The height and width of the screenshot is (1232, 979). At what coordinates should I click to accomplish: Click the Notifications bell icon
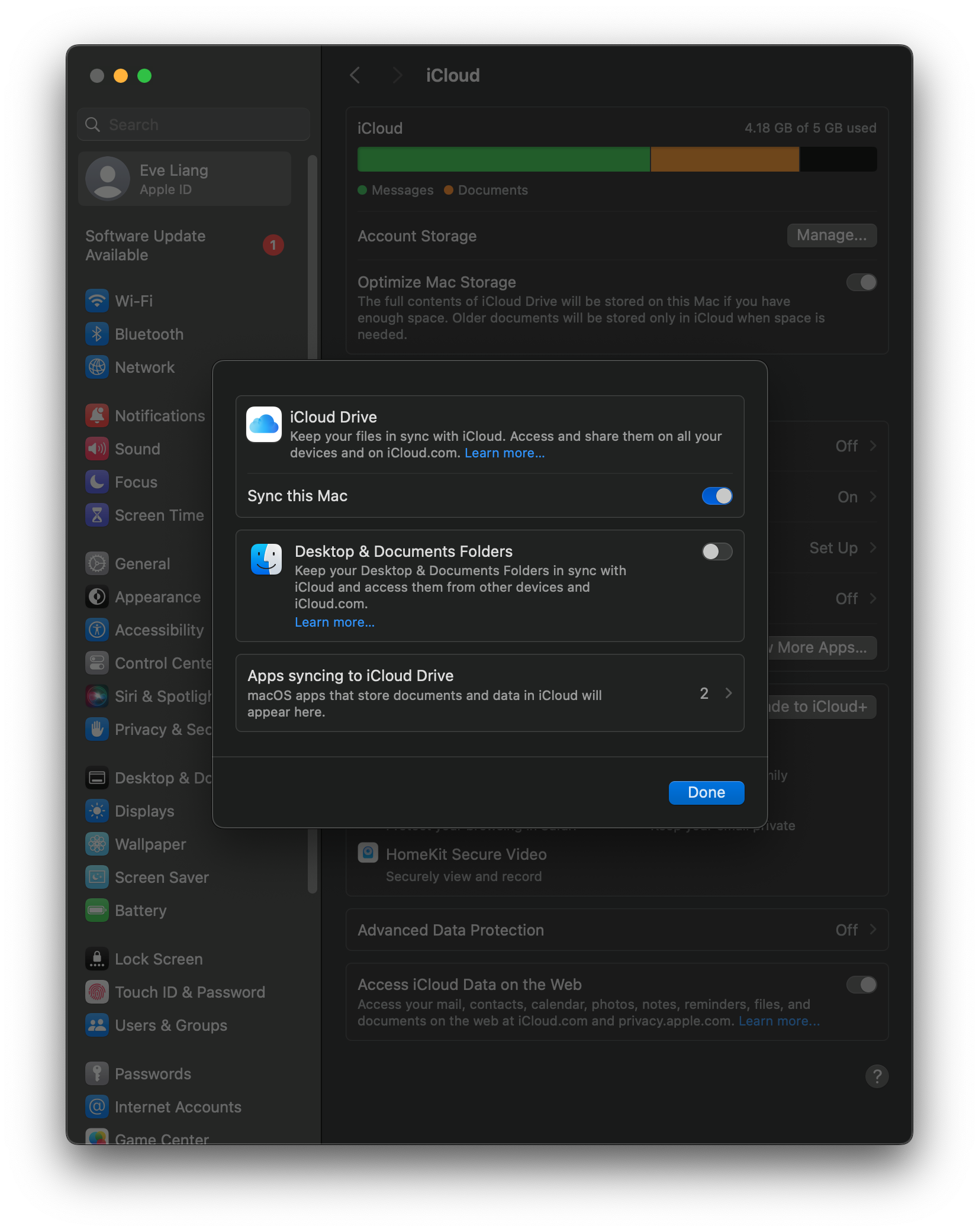(98, 415)
